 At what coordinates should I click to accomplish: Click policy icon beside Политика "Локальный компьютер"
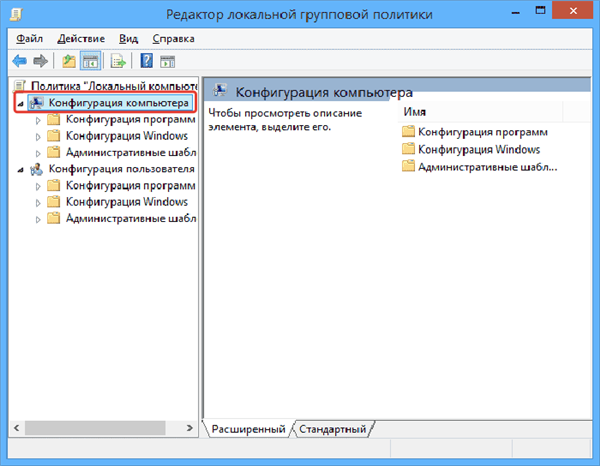tap(20, 86)
